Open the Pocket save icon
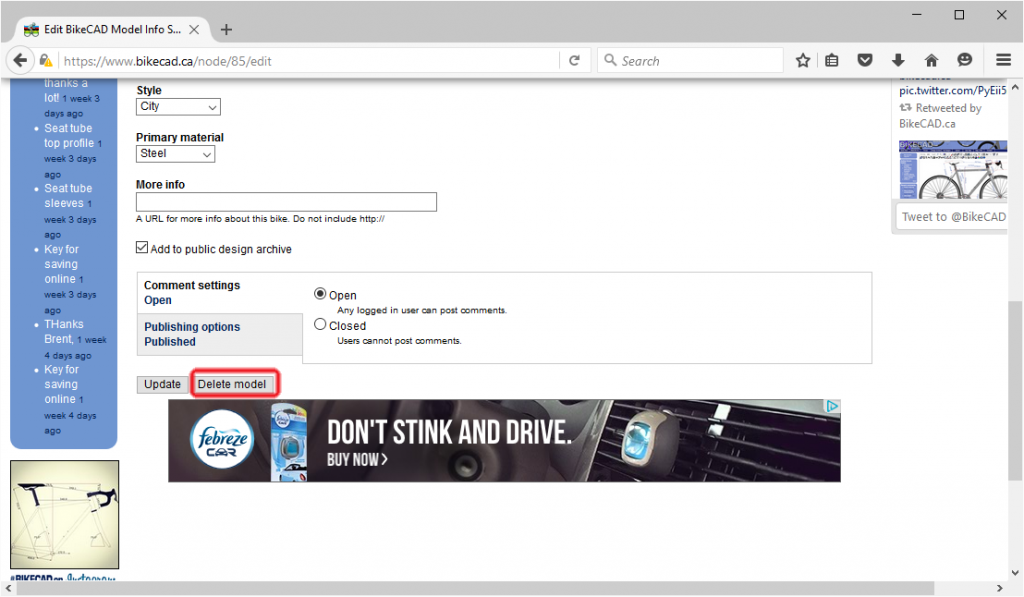 [866, 60]
